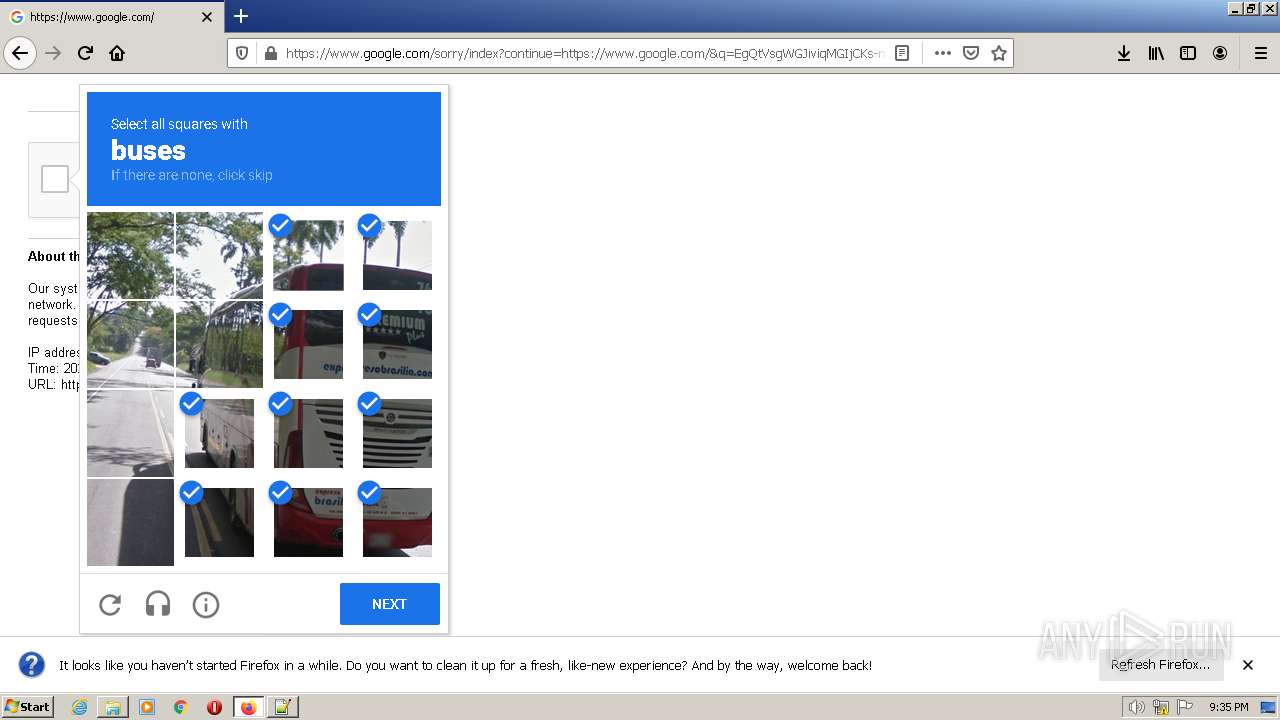
Task: Tick the reCAPTCHA checkbox behind the challenge
Action: click(55, 179)
